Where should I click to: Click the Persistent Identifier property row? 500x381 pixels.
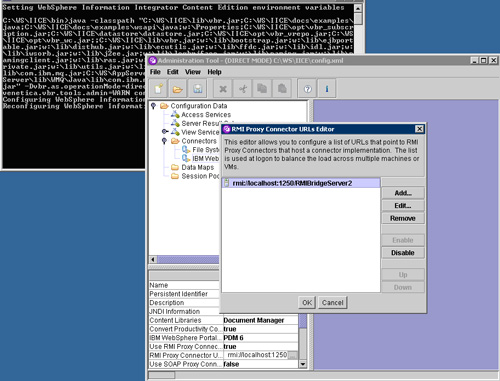184,294
